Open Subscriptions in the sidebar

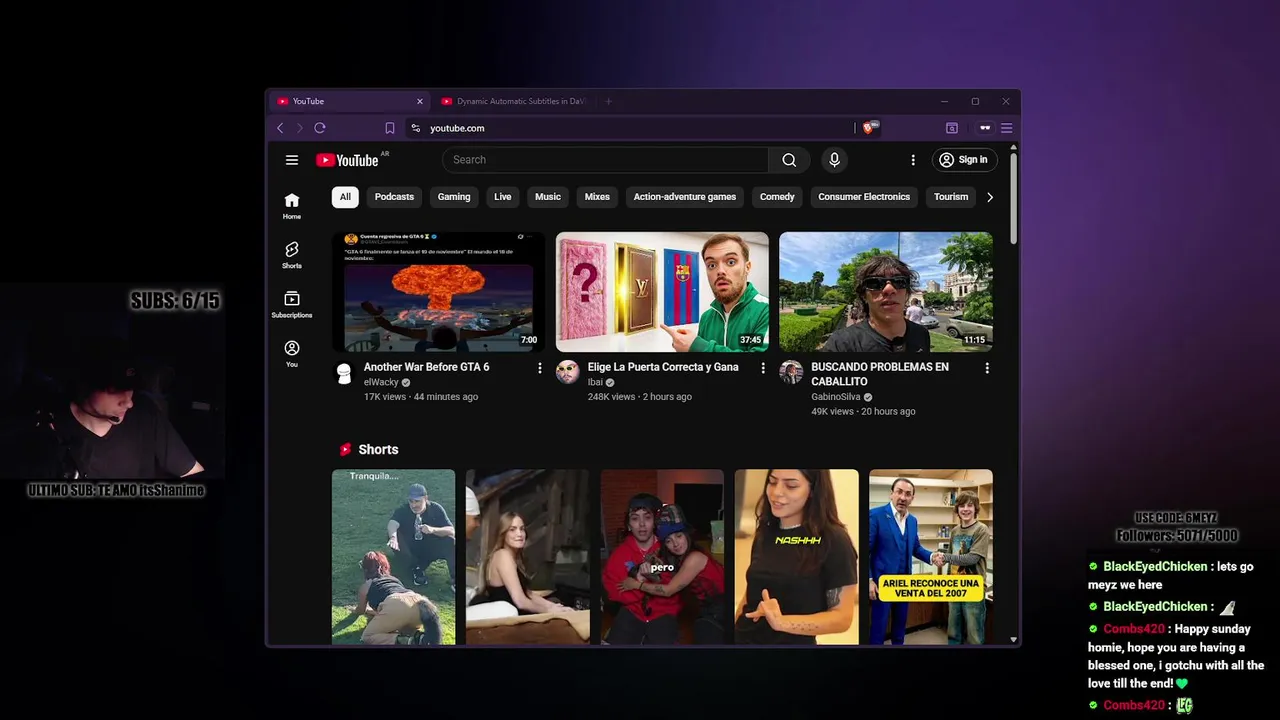[292, 305]
